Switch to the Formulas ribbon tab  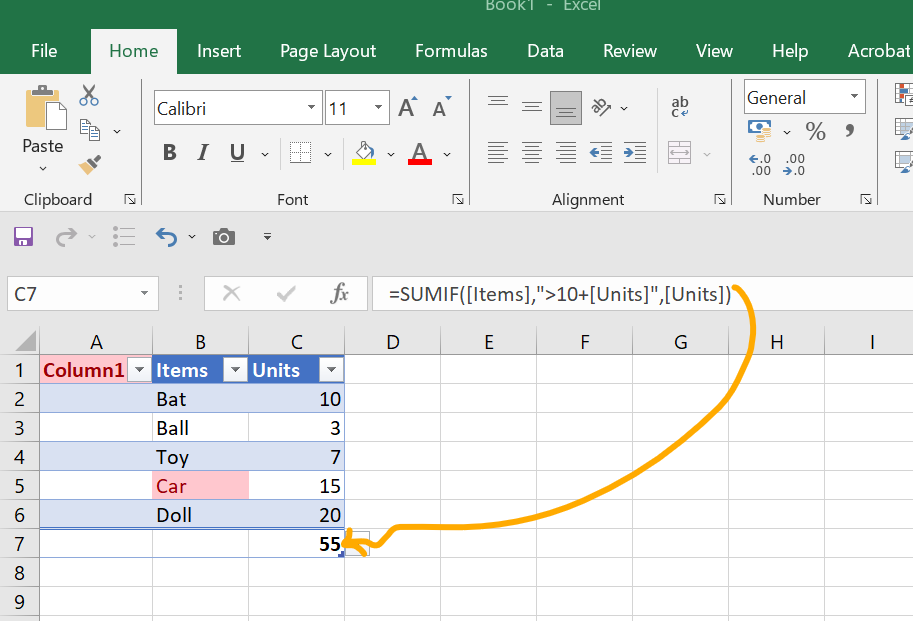click(x=451, y=51)
